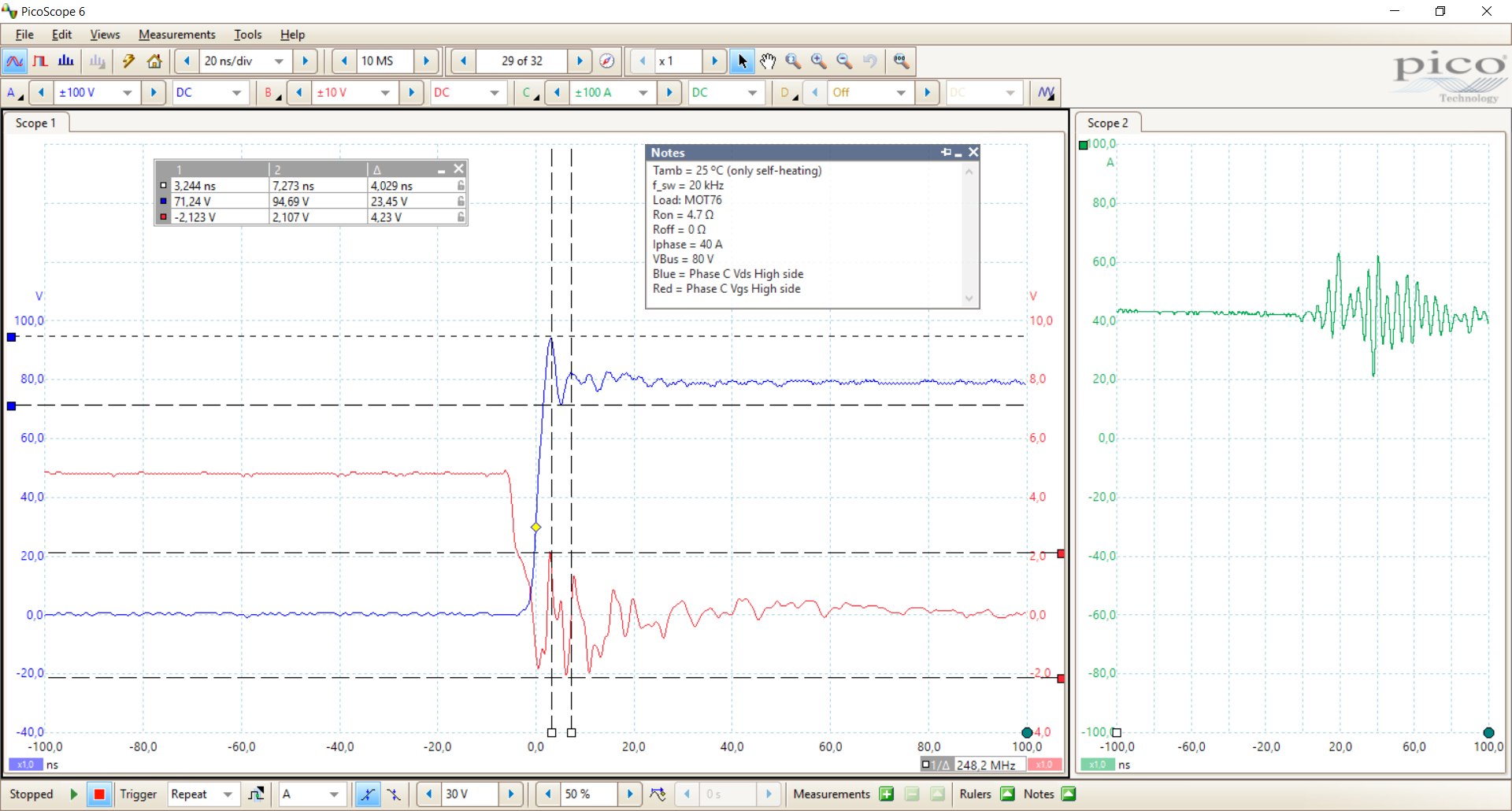Click the first time ruler bottom handle
The width and height of the screenshot is (1512, 811).
point(551,732)
